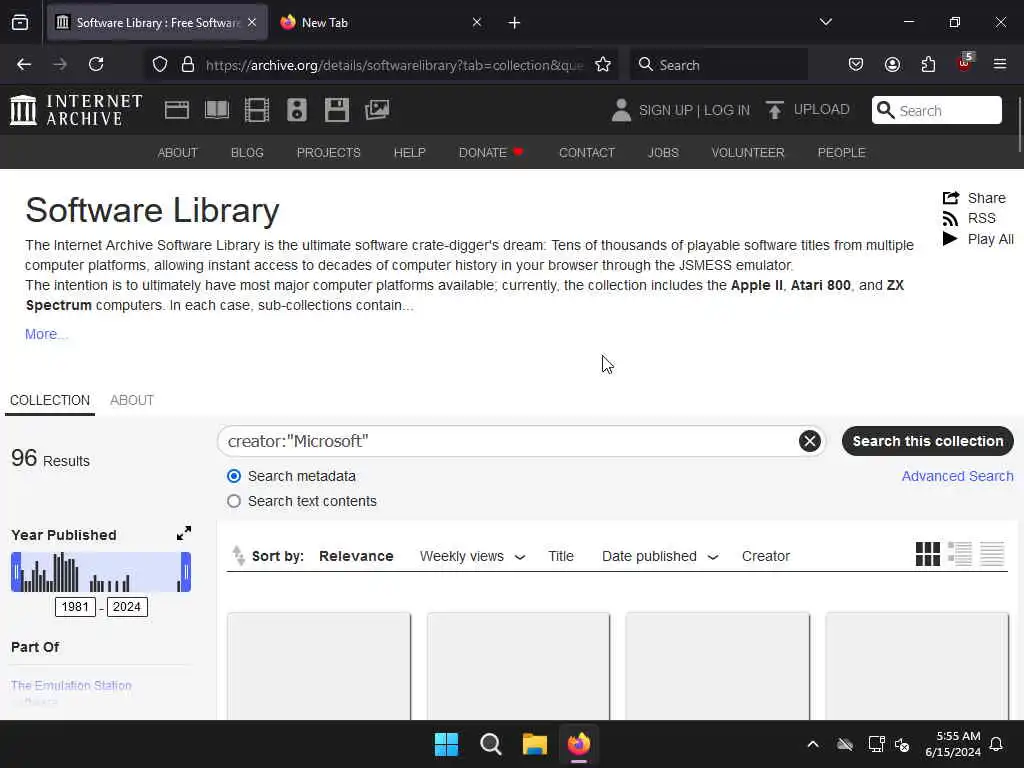Viewport: 1024px width, 768px height.
Task: Open the ABOUT navigation item
Action: coord(178,152)
